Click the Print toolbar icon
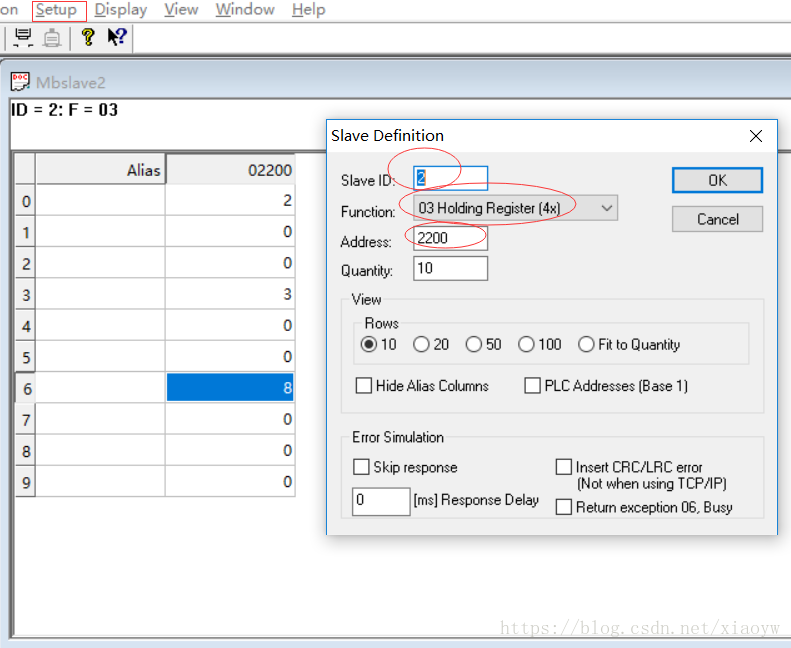Screen dimensions: 791x648 (52, 38)
